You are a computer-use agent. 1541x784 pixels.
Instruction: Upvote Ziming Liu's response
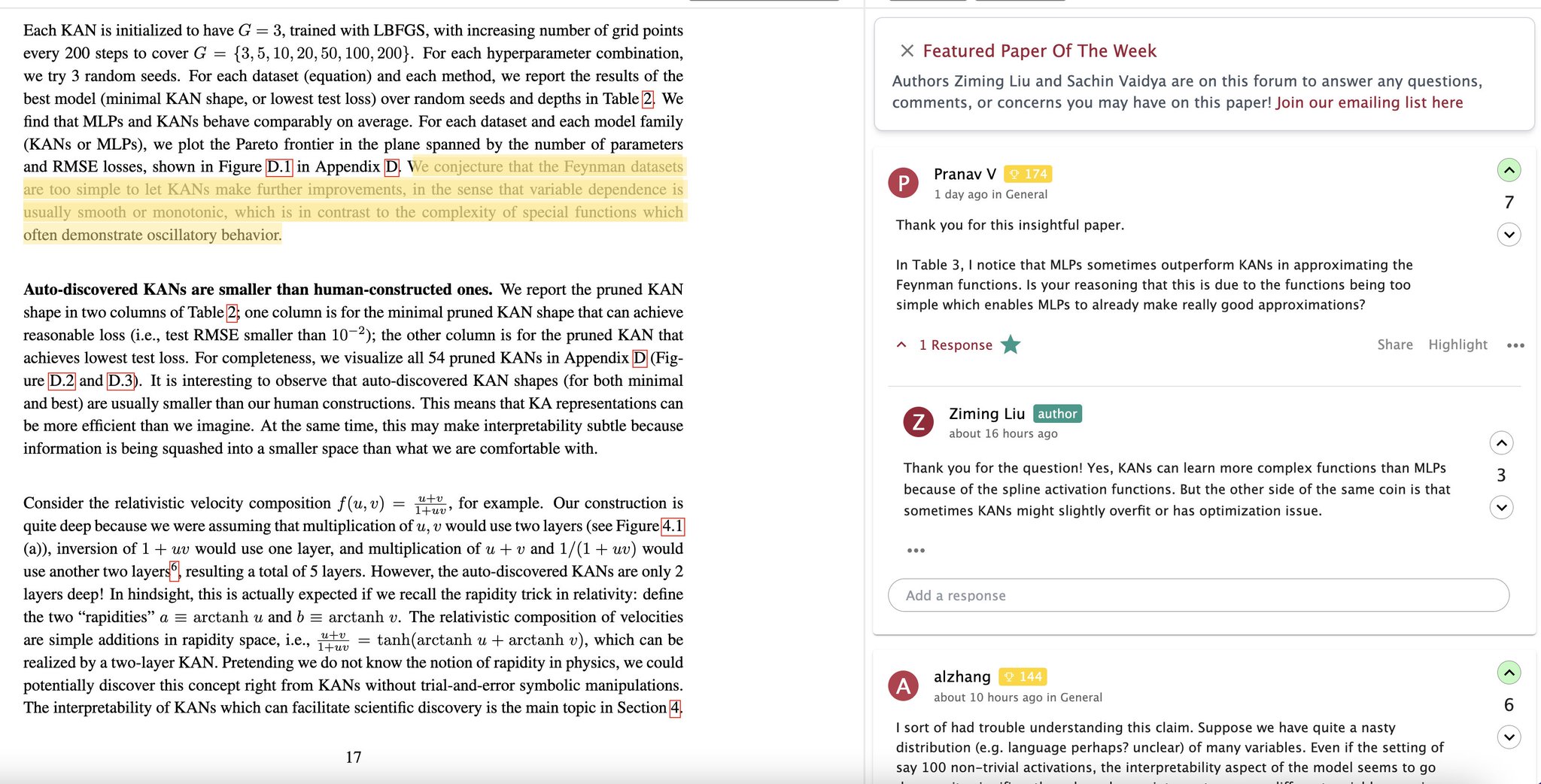[x=1501, y=443]
